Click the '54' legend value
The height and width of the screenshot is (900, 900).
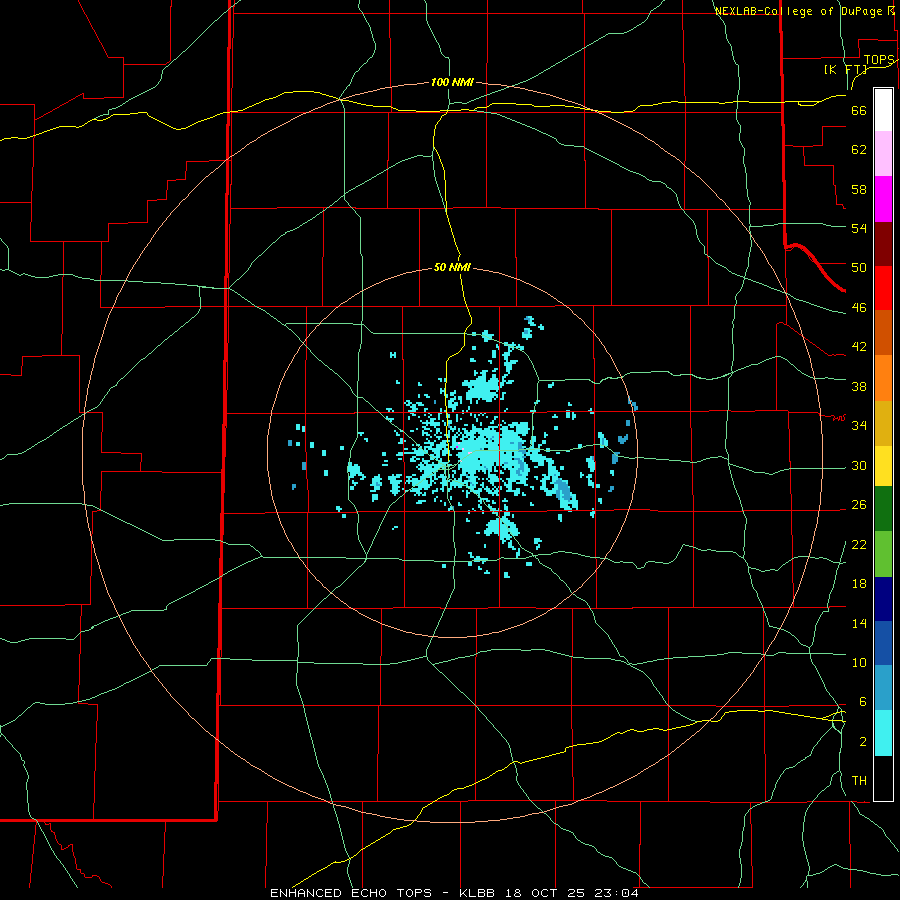pos(859,228)
